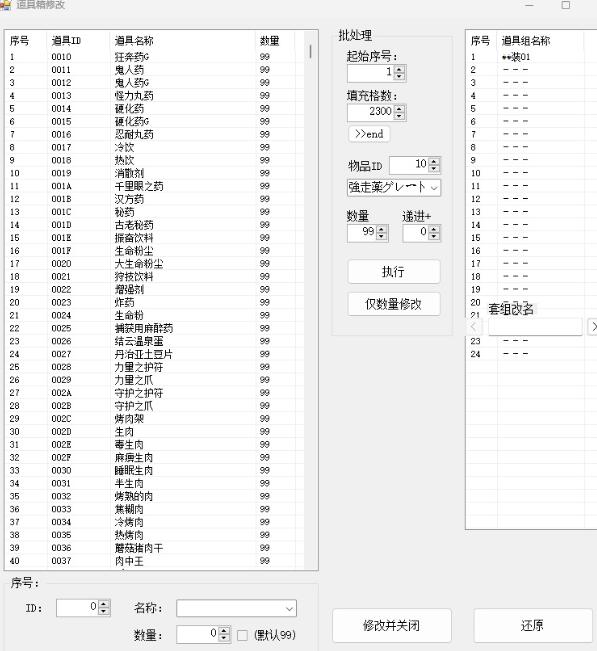Click the app icon in title bar
597x651 pixels.
(x=5, y=5)
